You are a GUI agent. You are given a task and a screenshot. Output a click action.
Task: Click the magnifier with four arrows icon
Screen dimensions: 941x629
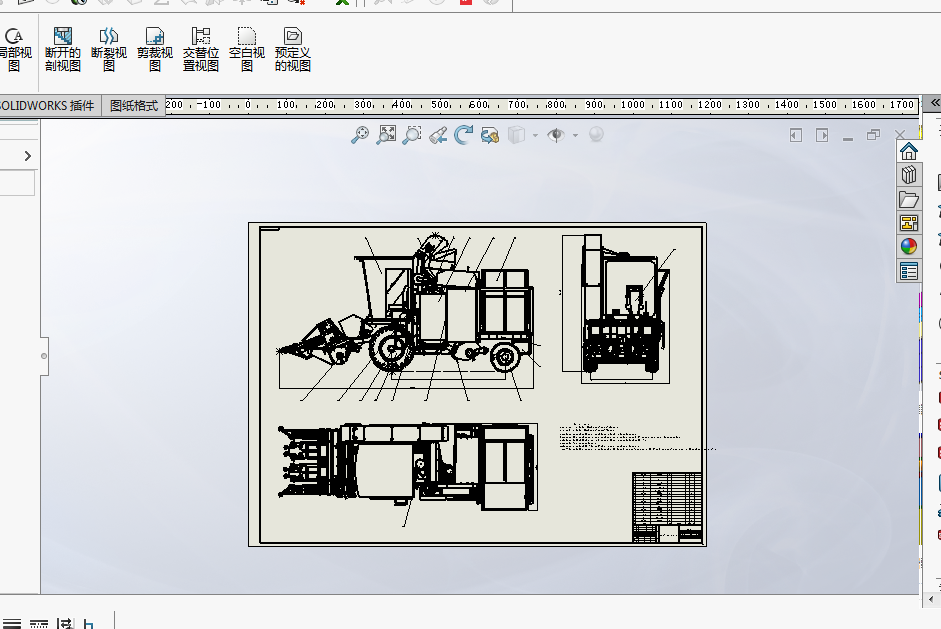[x=360, y=135]
